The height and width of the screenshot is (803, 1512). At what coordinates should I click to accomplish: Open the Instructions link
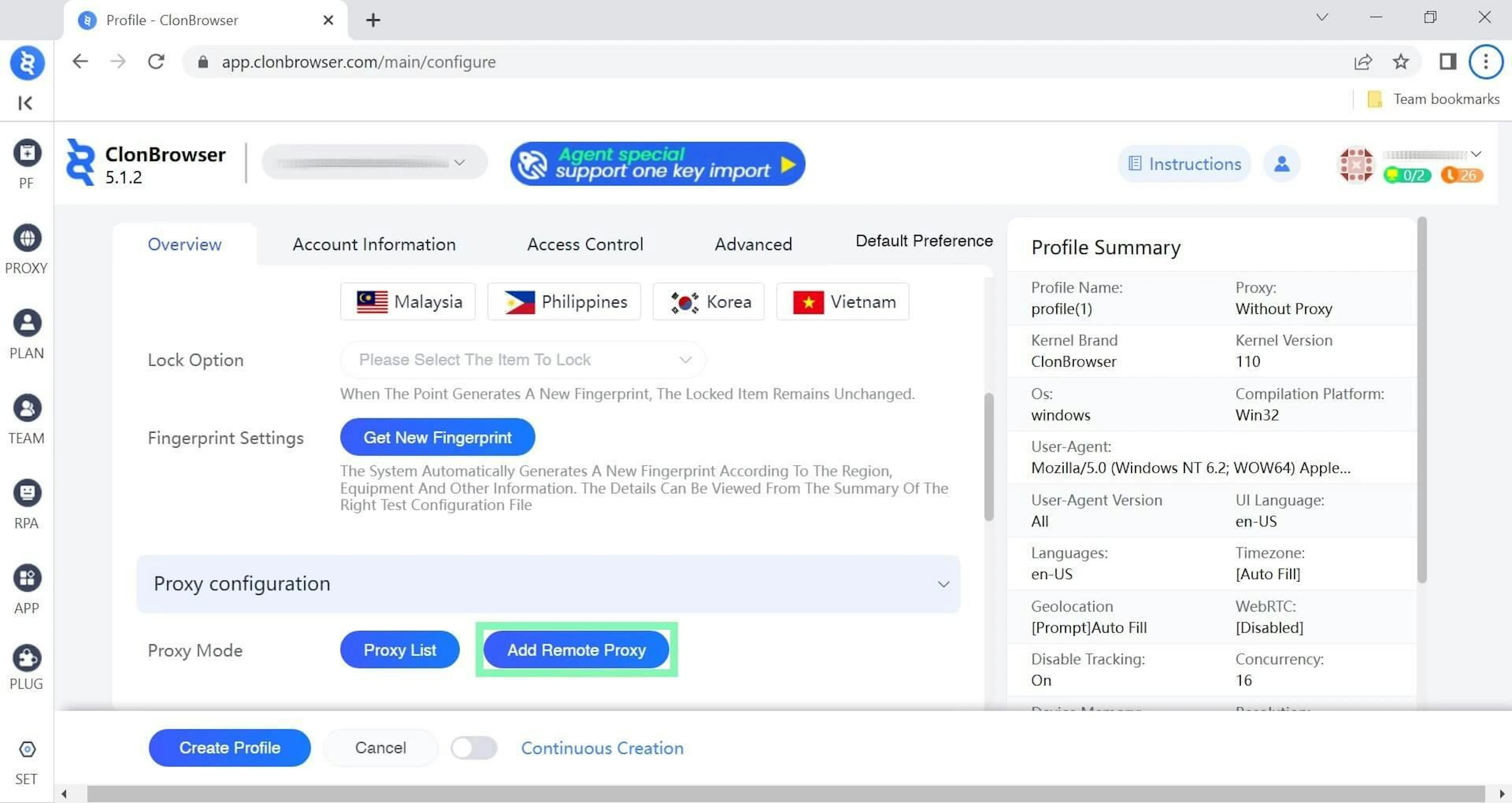[1184, 164]
